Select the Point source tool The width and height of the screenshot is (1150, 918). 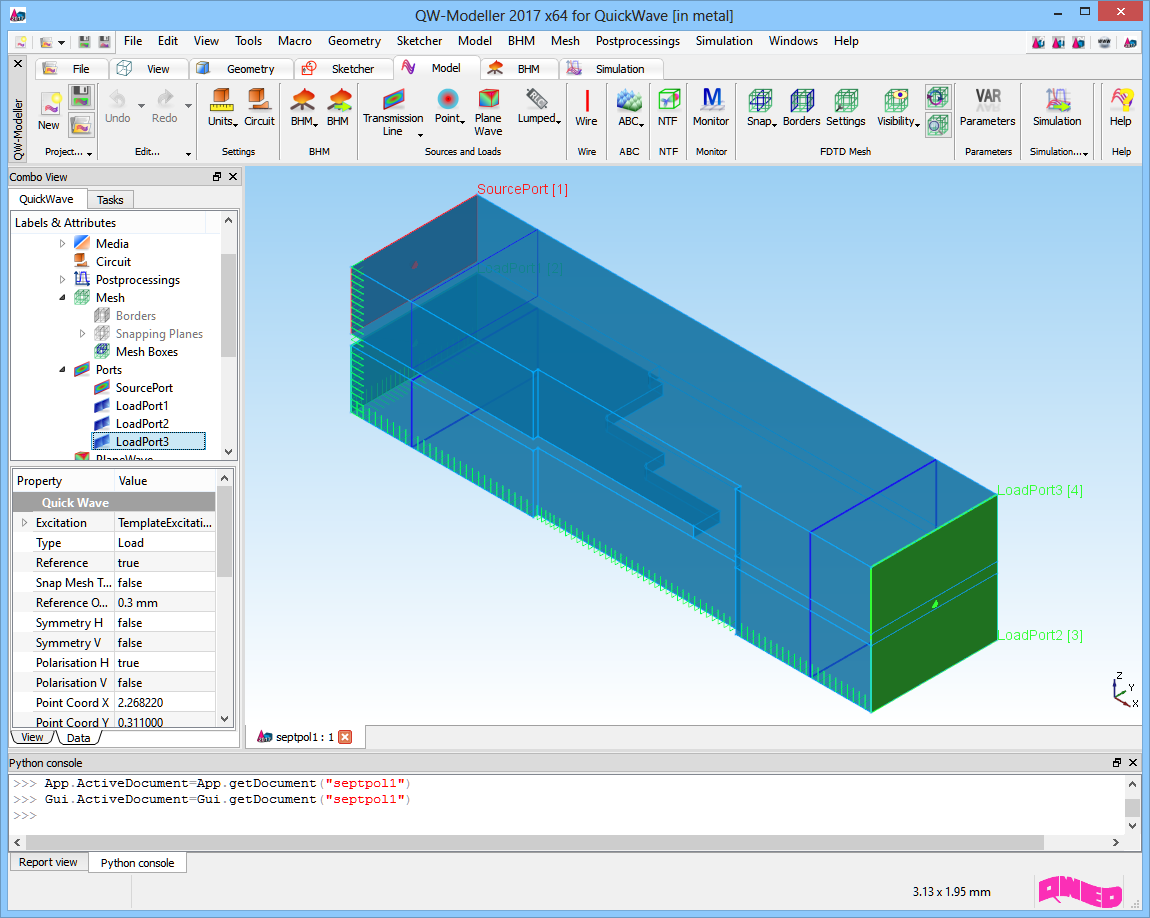pos(447,98)
